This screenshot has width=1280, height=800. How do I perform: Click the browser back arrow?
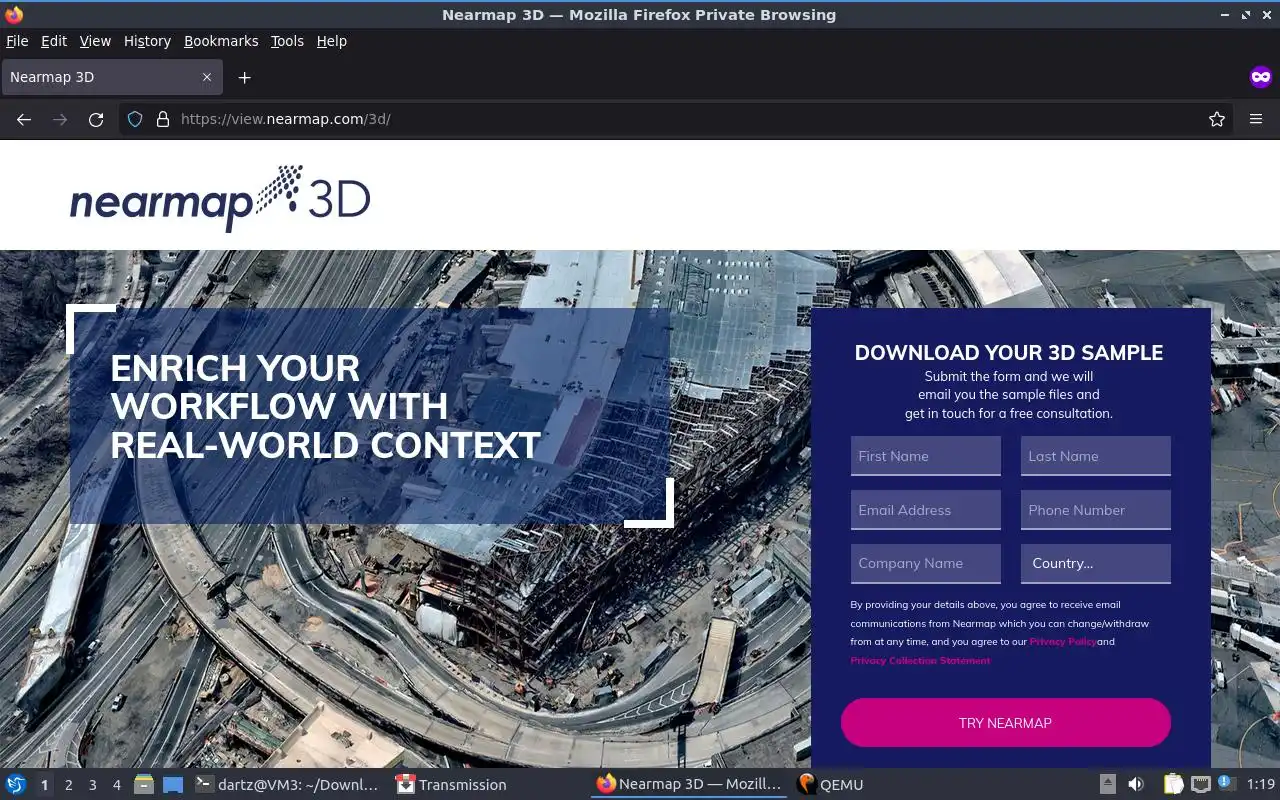24,119
